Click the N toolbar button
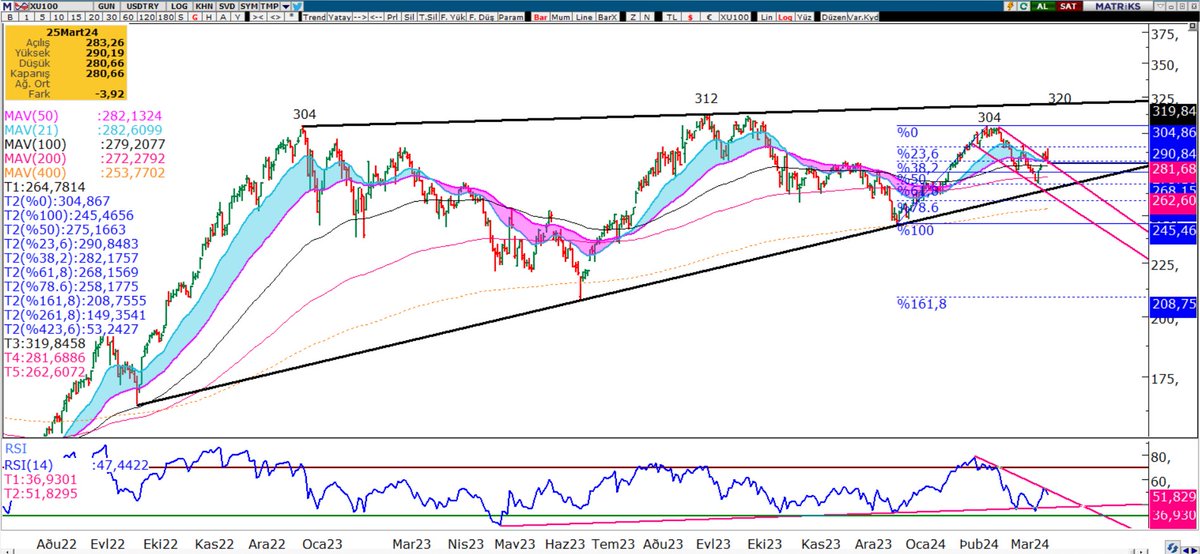The image size is (1200, 554). pos(647,17)
